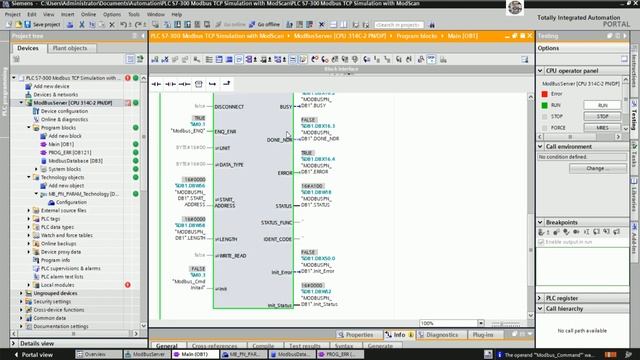Viewport: 640px width, 360px height.
Task: Click the STOP indicator LED
Action: [544, 117]
